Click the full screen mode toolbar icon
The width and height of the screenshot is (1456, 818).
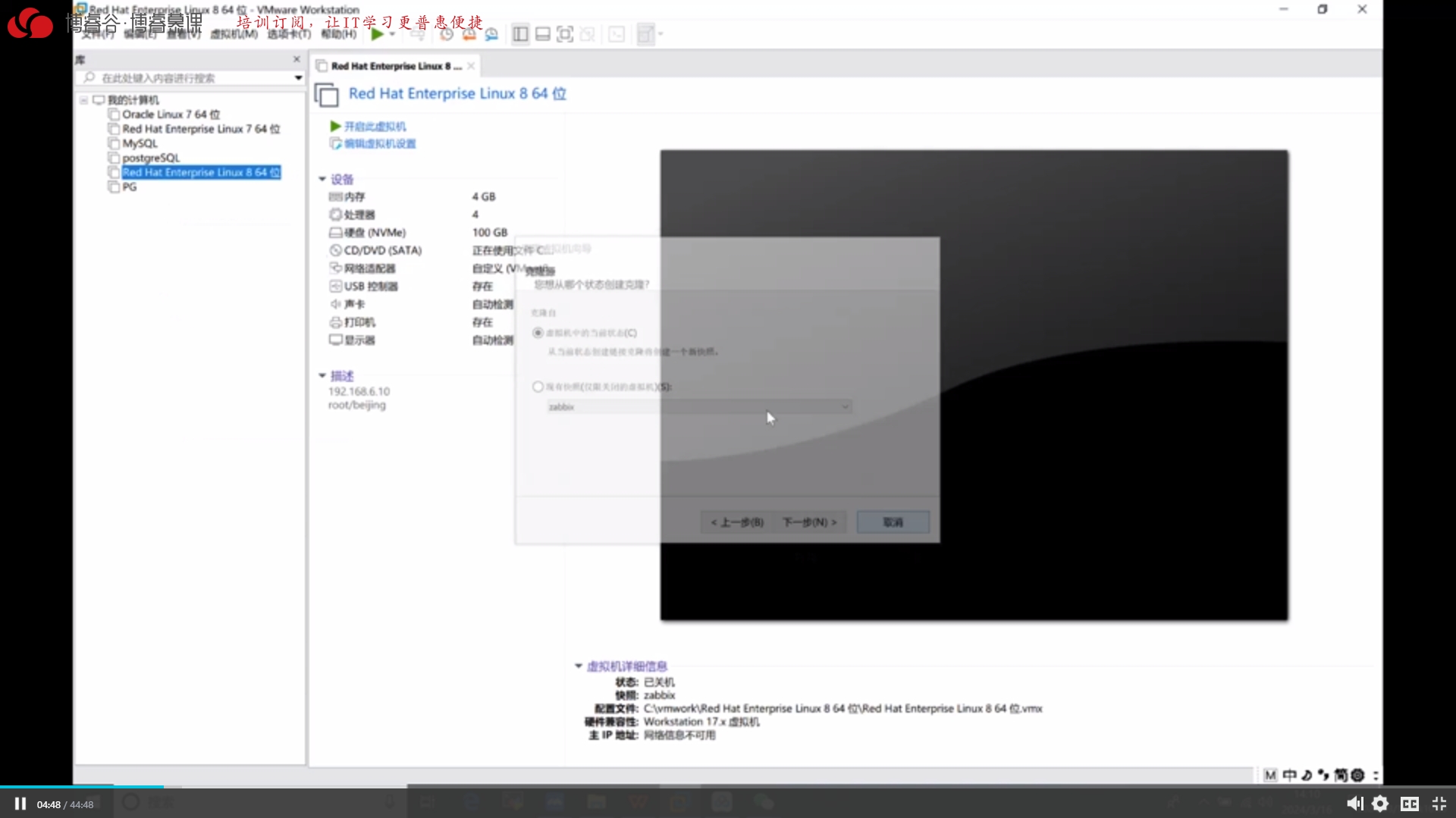coord(565,34)
